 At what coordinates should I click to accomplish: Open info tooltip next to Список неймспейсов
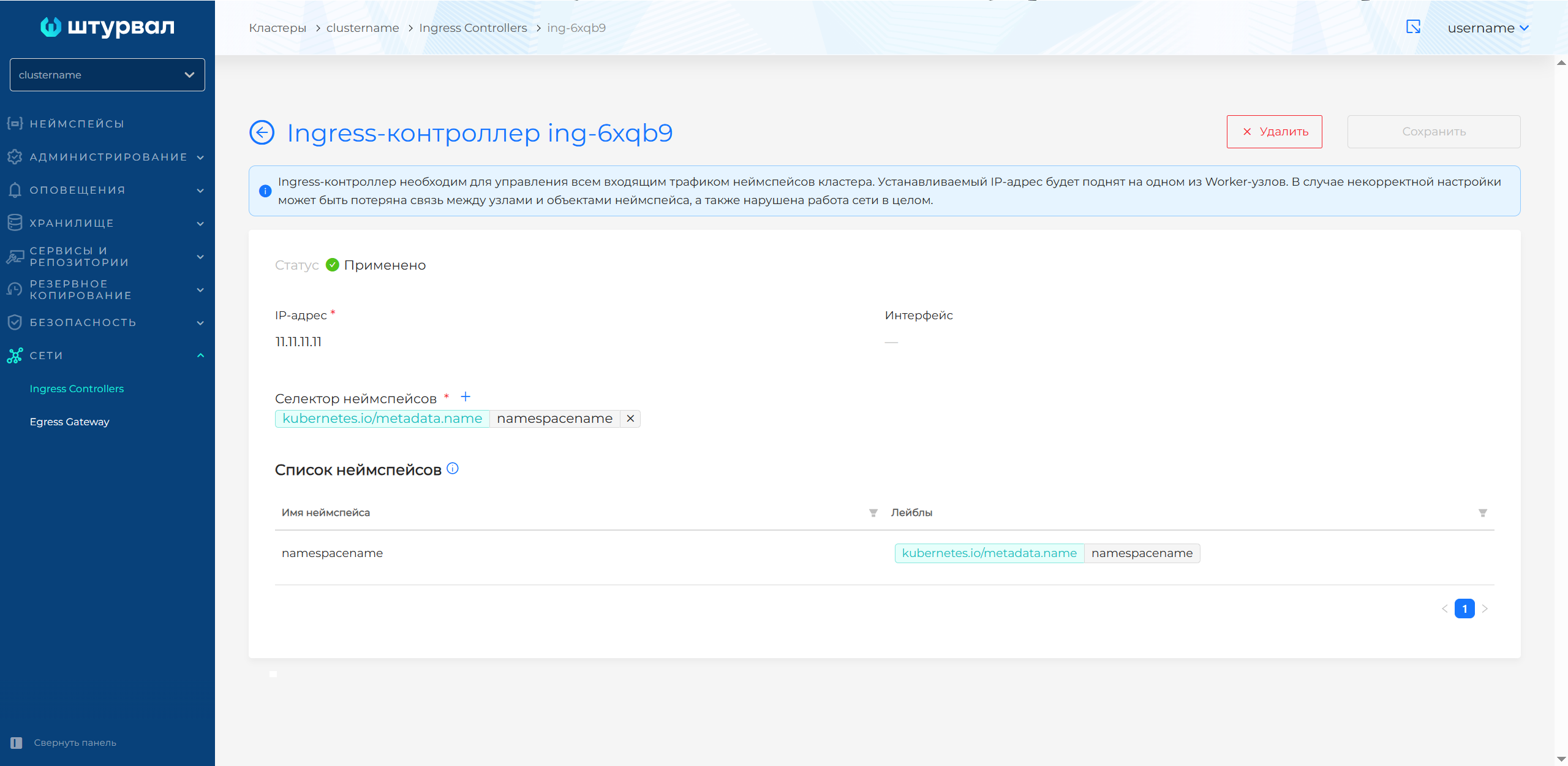pyautogui.click(x=453, y=469)
